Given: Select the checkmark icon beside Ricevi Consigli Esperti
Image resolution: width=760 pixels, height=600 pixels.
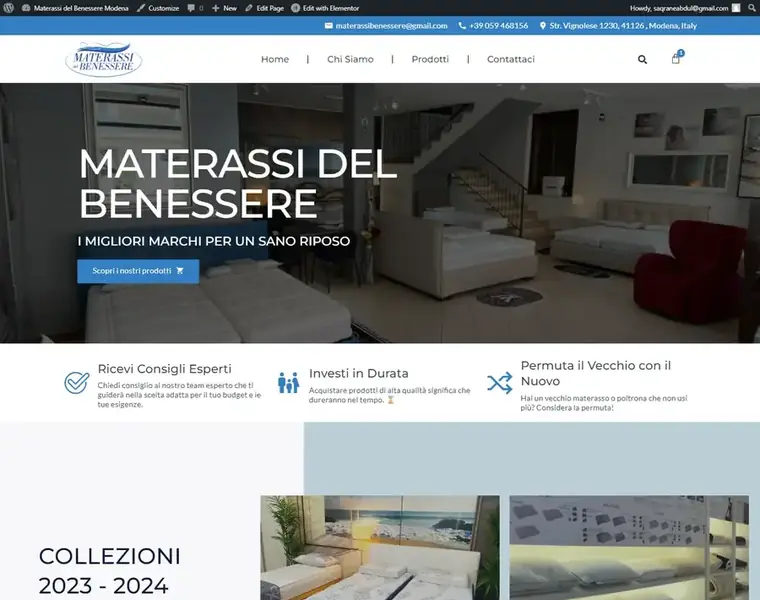Looking at the screenshot, I should pos(77,383).
